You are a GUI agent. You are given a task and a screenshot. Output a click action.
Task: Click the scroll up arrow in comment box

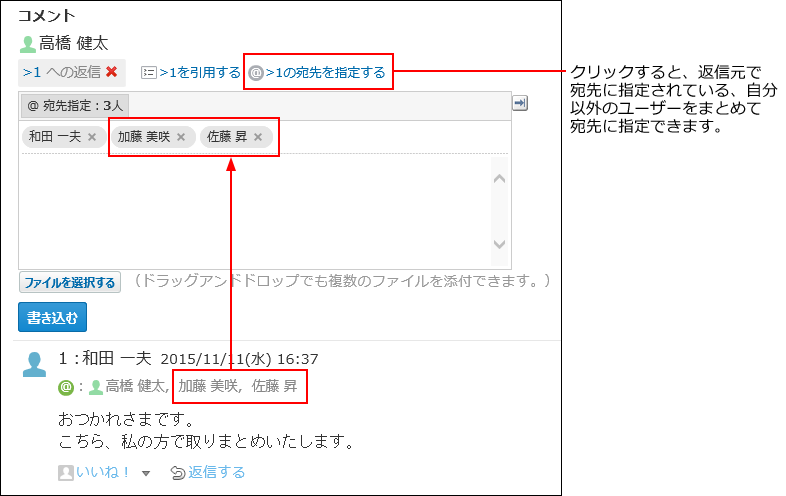coord(499,179)
